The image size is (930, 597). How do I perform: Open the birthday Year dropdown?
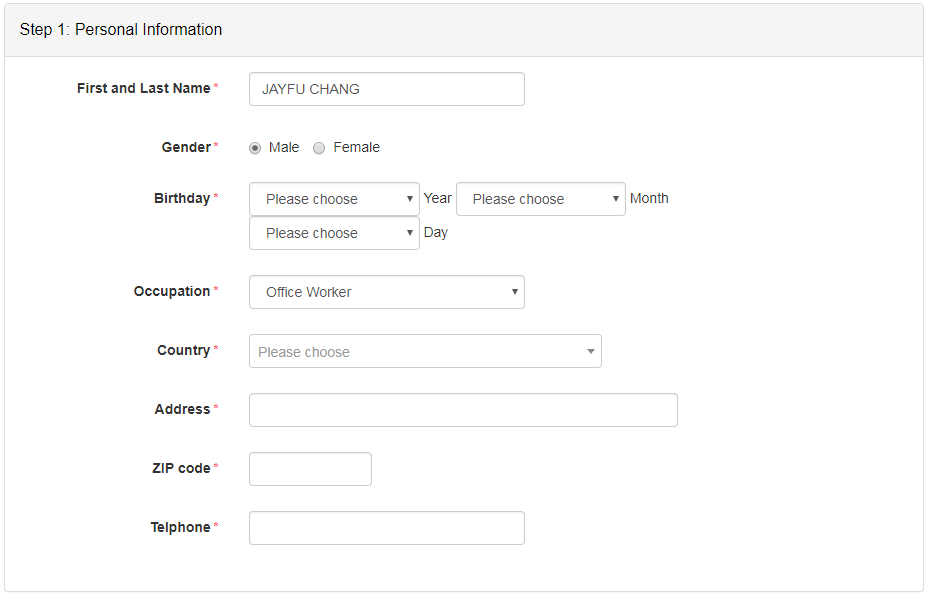click(335, 199)
